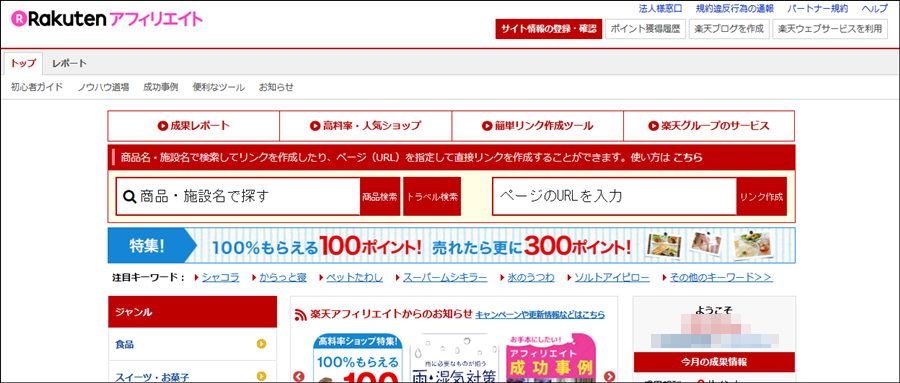Focus the 商品・施設名で探す search field
Image resolution: width=900 pixels, height=383 pixels.
point(238,196)
